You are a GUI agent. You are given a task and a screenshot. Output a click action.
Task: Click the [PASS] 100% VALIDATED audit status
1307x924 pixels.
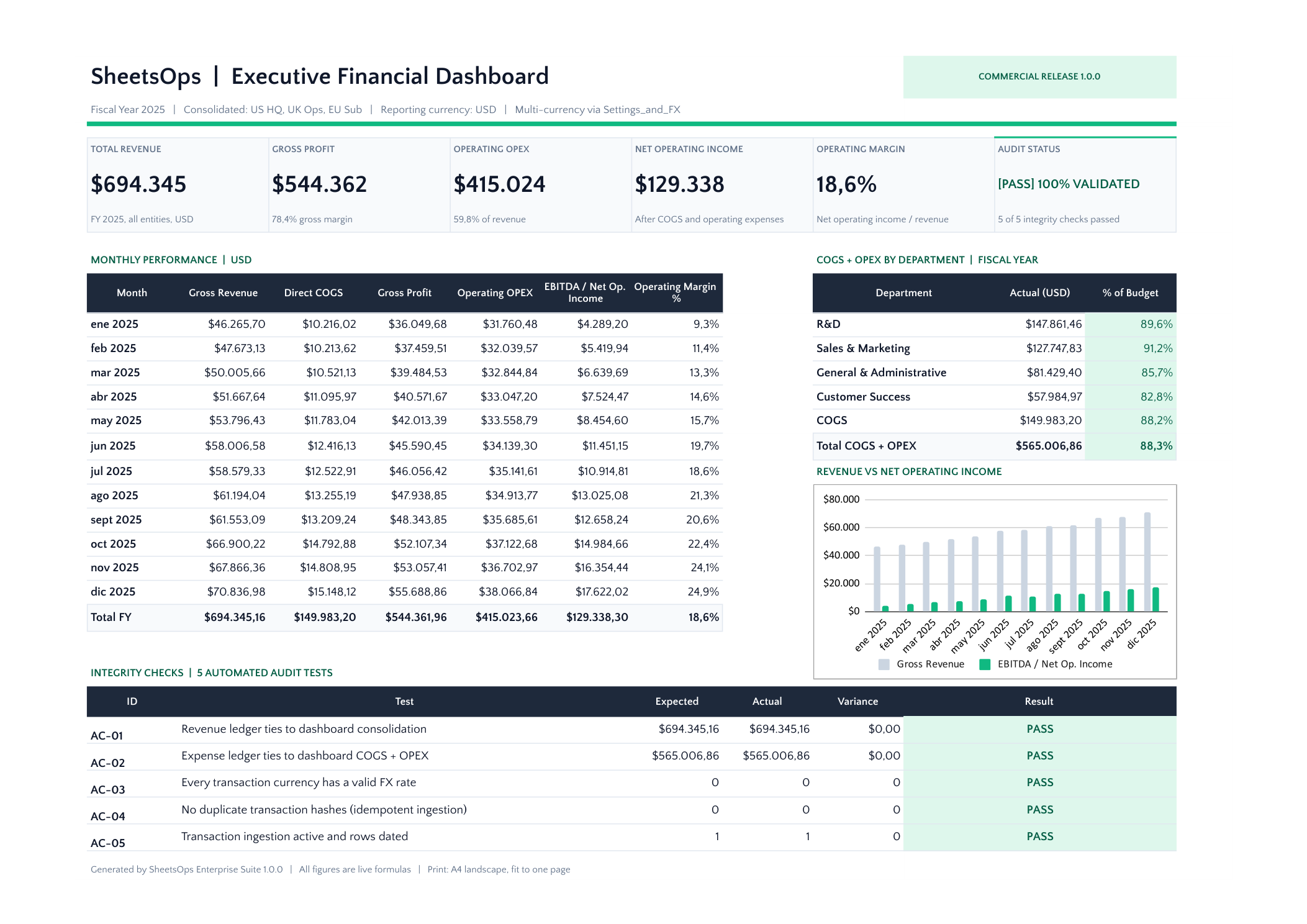point(1069,184)
